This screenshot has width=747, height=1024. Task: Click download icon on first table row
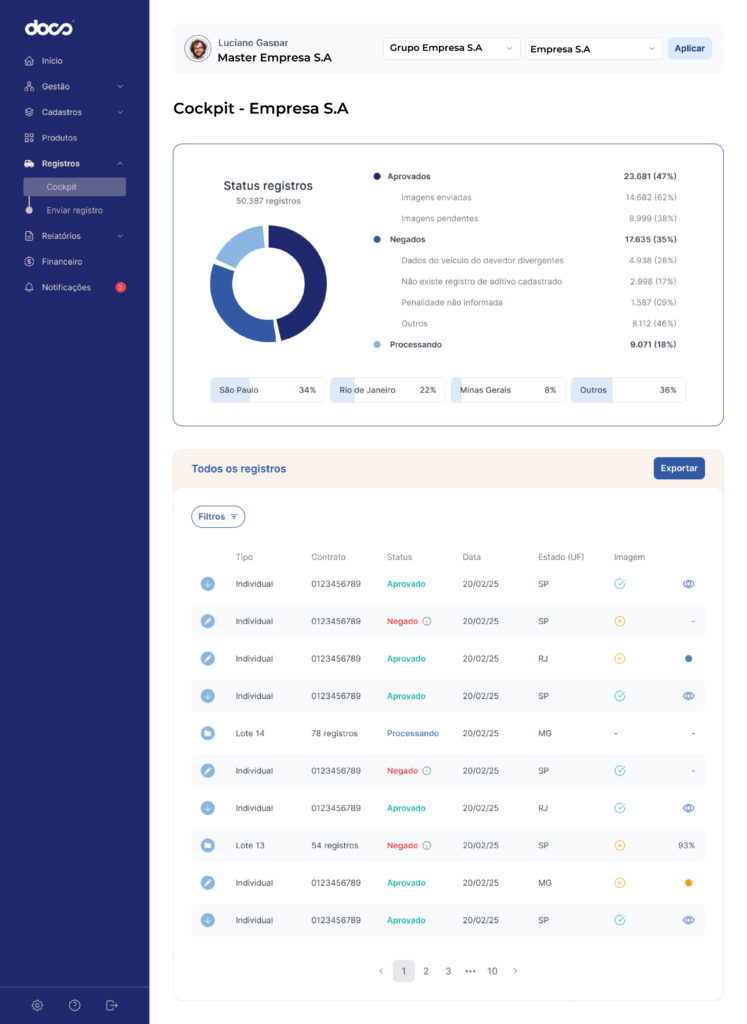coord(207,584)
